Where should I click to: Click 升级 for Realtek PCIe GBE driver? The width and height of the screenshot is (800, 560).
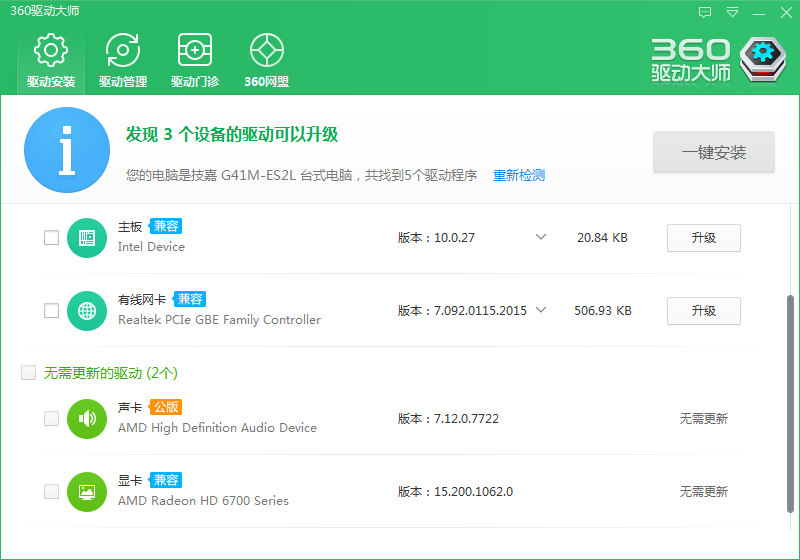pyautogui.click(x=704, y=311)
